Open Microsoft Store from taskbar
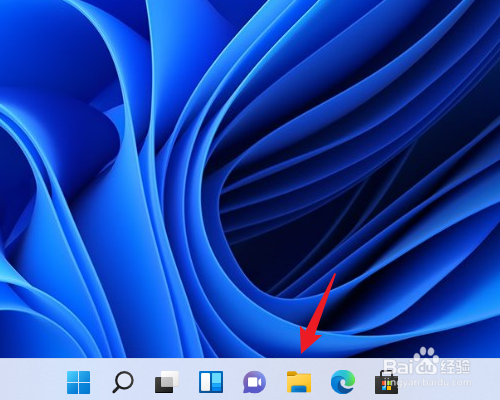Image resolution: width=500 pixels, height=400 pixels. (x=387, y=382)
